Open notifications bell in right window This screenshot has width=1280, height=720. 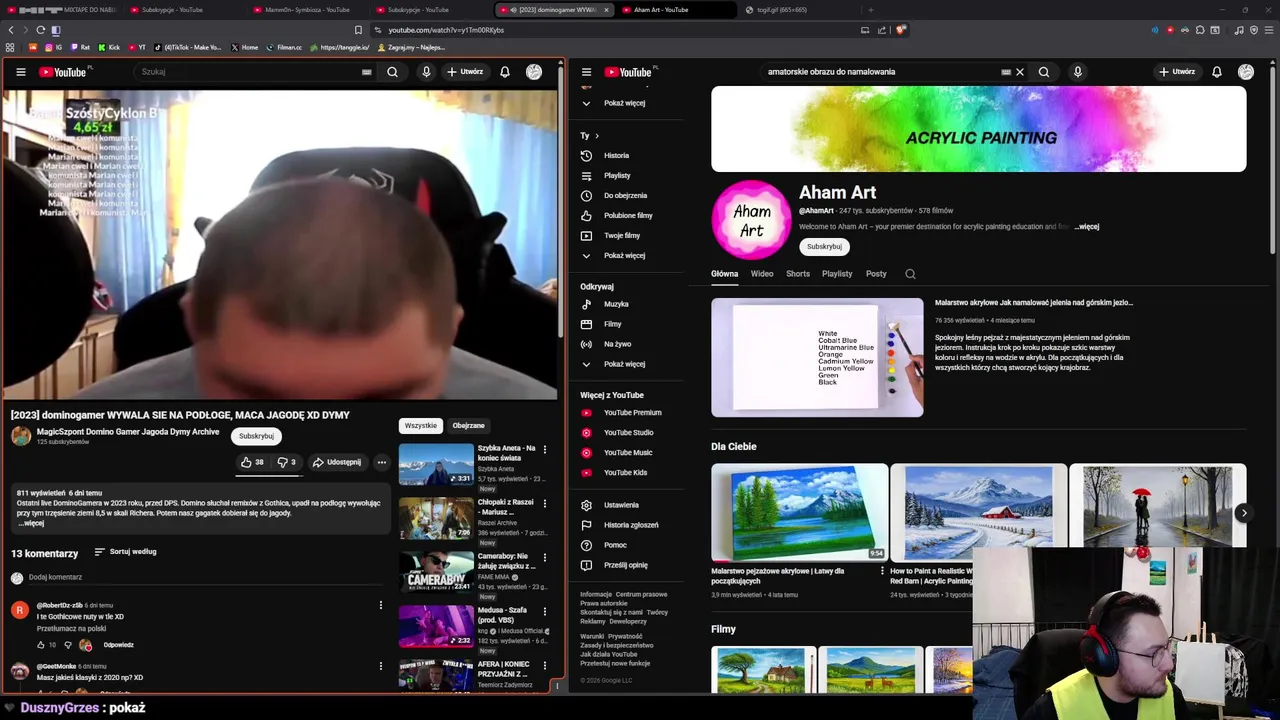point(1217,72)
